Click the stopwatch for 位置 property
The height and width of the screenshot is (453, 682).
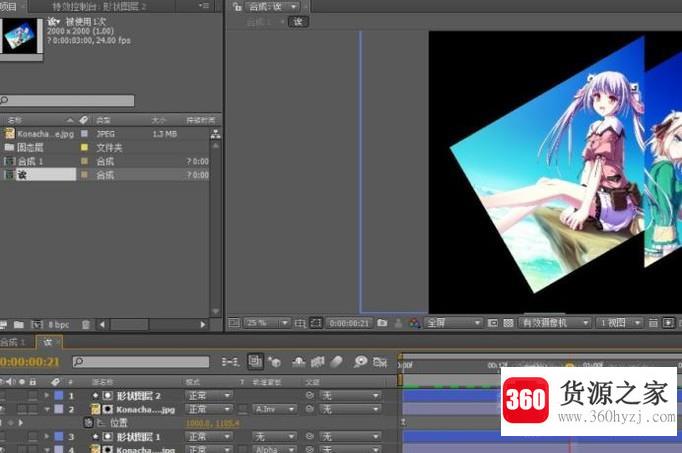point(88,423)
